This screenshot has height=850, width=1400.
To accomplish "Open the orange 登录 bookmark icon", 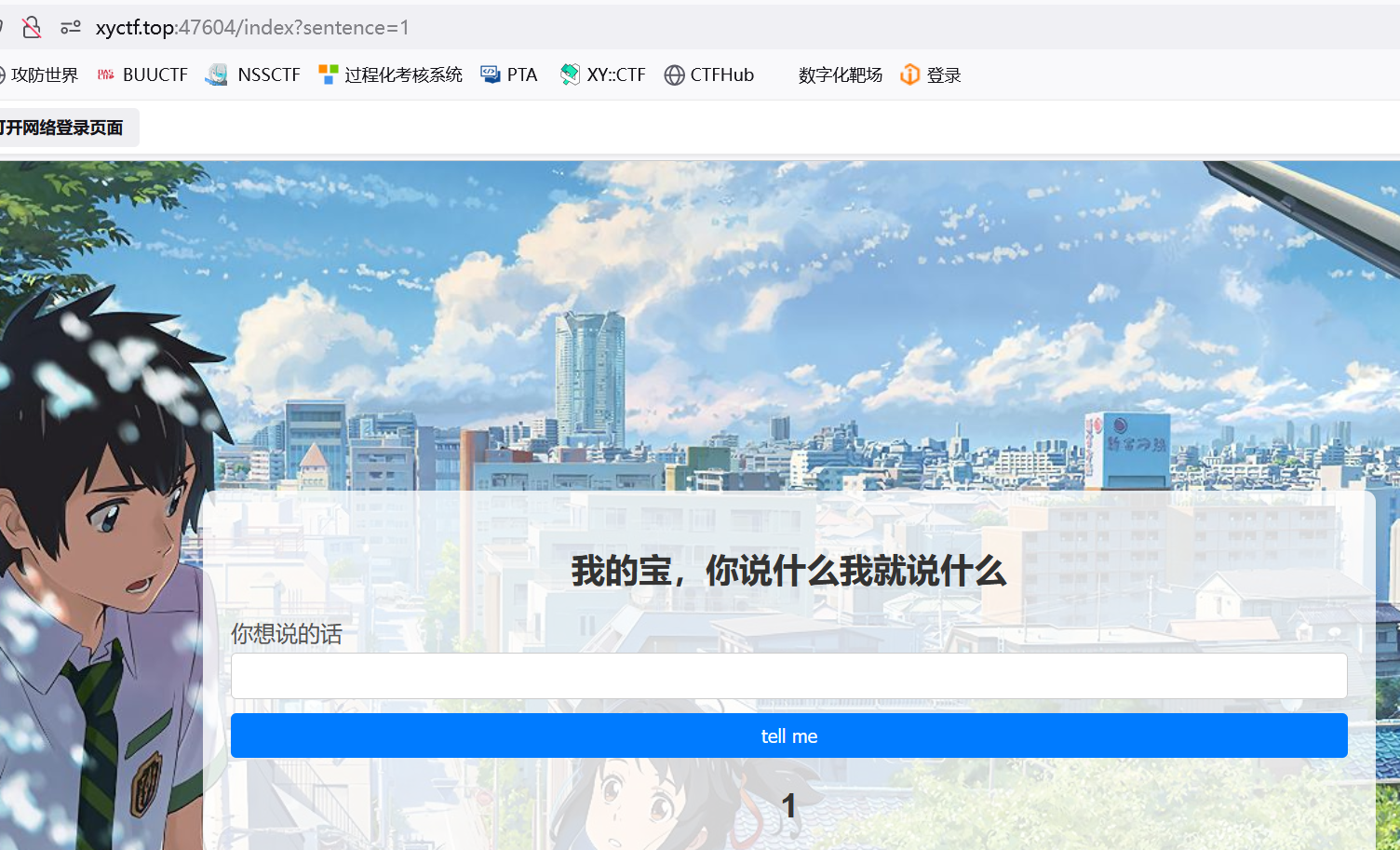I will (x=909, y=74).
